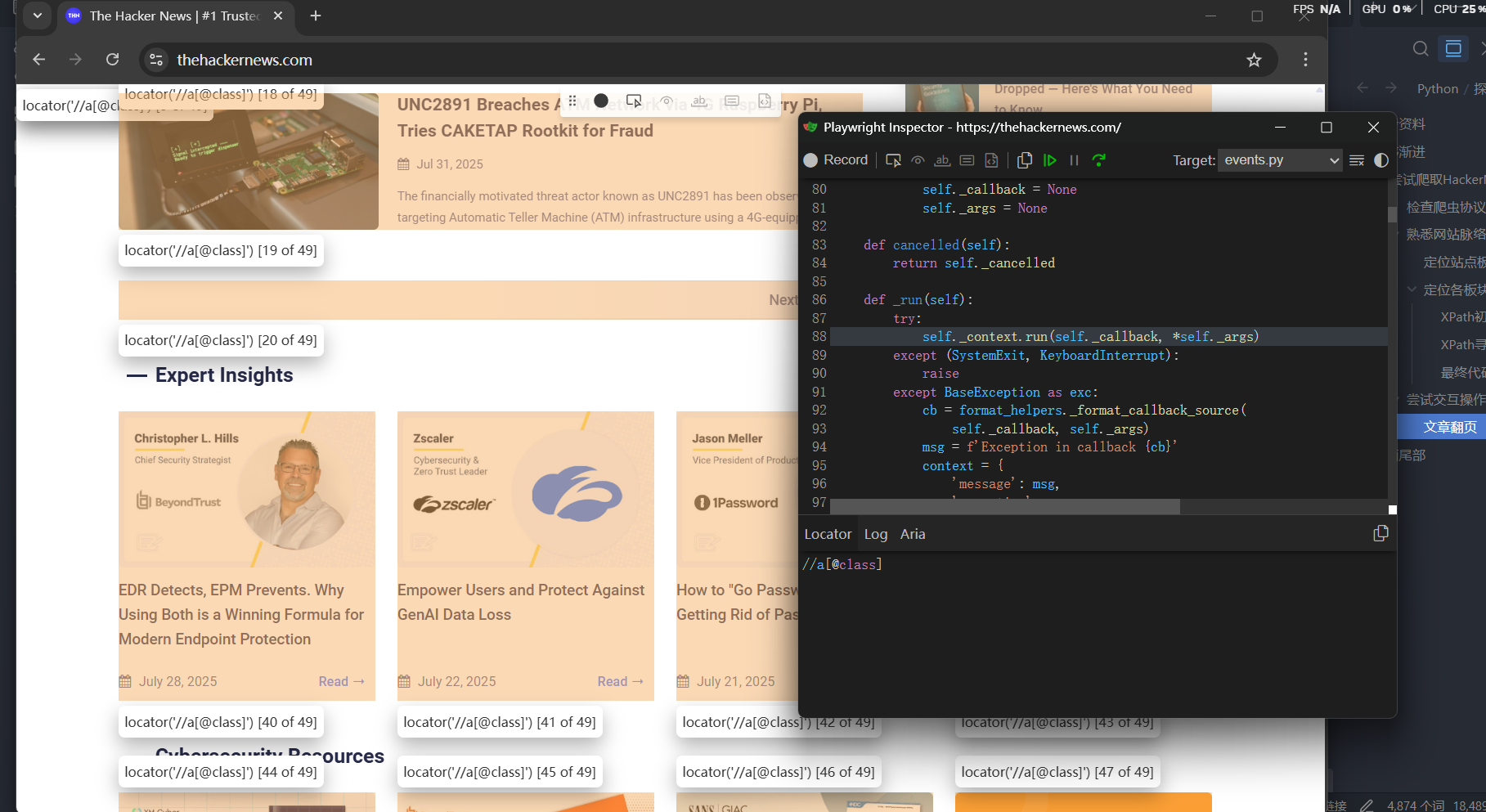The image size is (1486, 812).
Task: Choose Assert text 'ab' icon in the Inspector
Action: [x=942, y=160]
